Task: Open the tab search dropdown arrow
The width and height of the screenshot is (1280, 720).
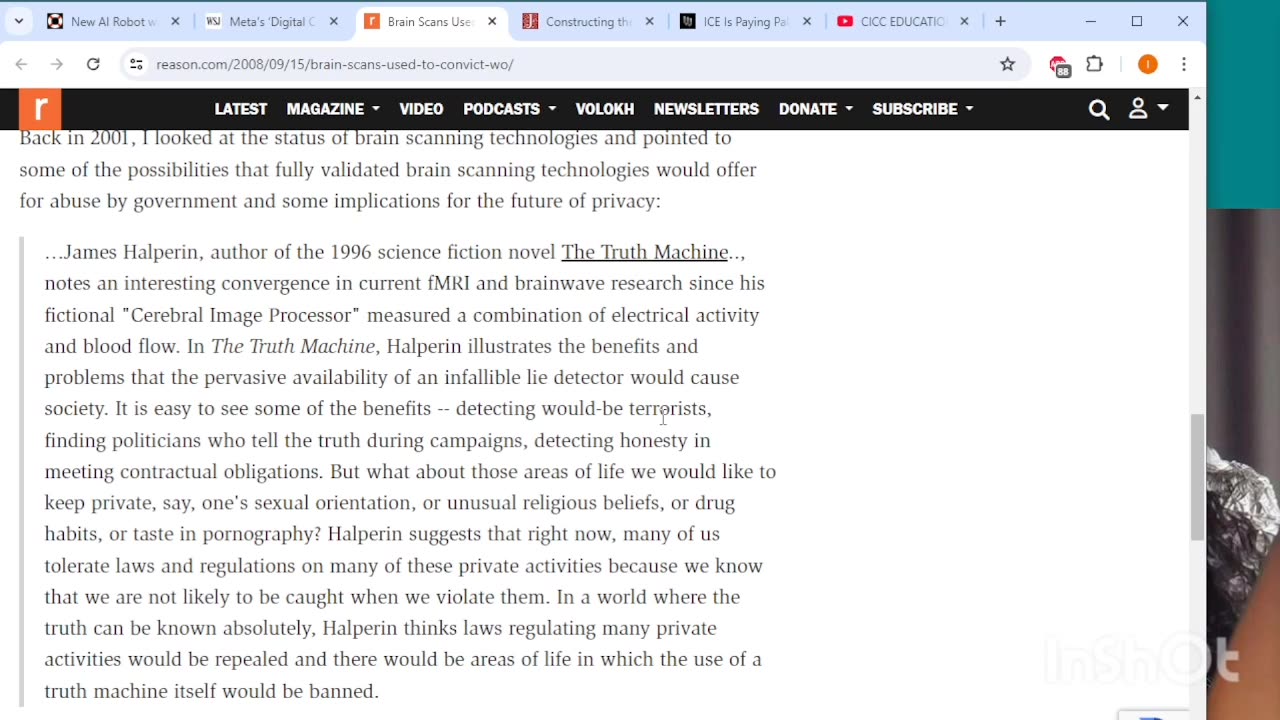Action: pyautogui.click(x=18, y=21)
